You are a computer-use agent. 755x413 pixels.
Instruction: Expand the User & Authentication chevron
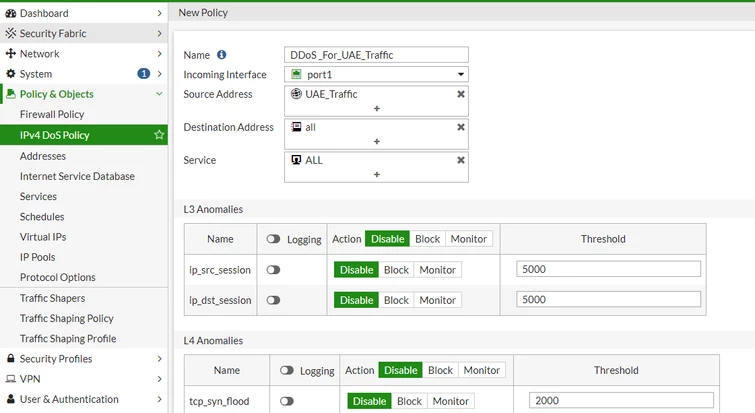tap(159, 399)
